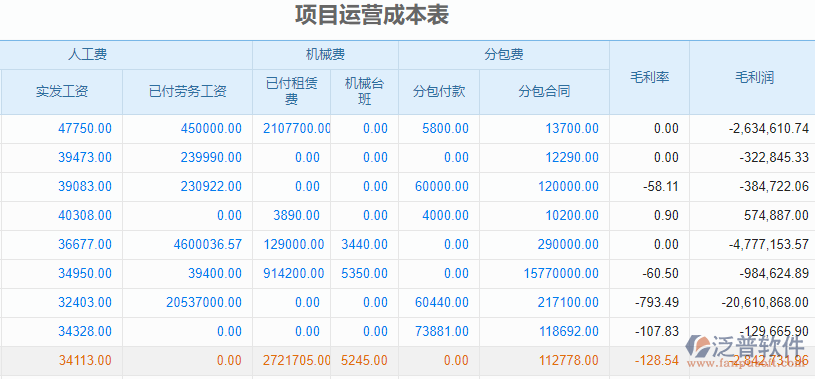Select the 毛利率 column header
Screen dimensions: 815x379
point(649,77)
